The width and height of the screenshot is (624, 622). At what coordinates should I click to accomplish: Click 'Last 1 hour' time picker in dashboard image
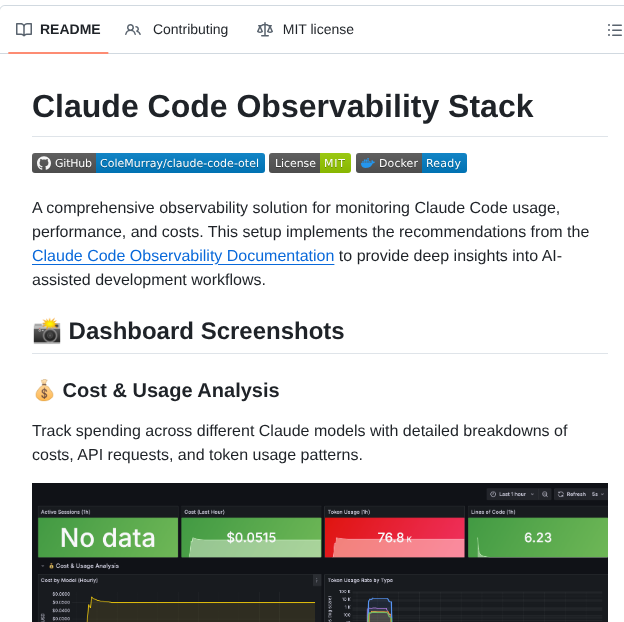pyautogui.click(x=512, y=494)
